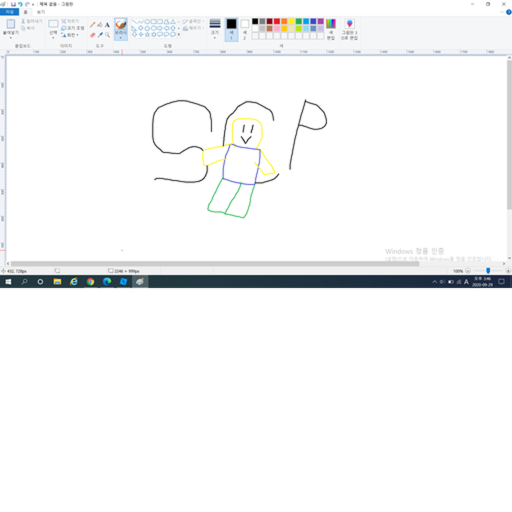Click the zoom slider handle
The image size is (512, 512).
tap(488, 271)
